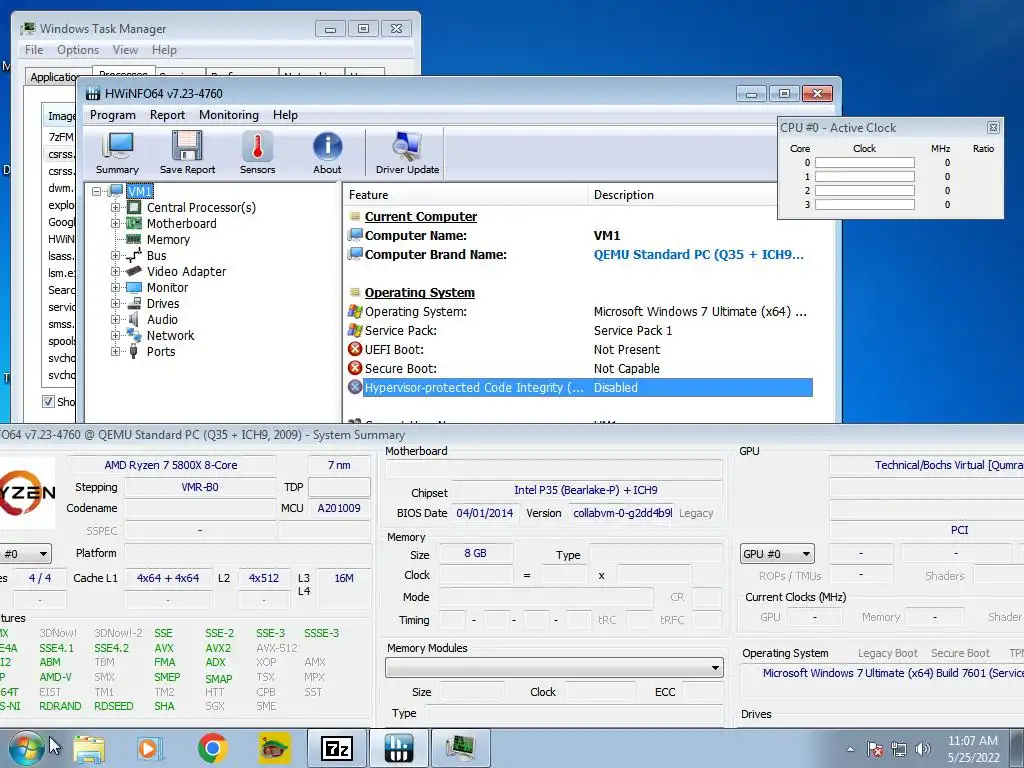Image resolution: width=1024 pixels, height=768 pixels.
Task: Select the Bus tree node
Action: (x=157, y=255)
